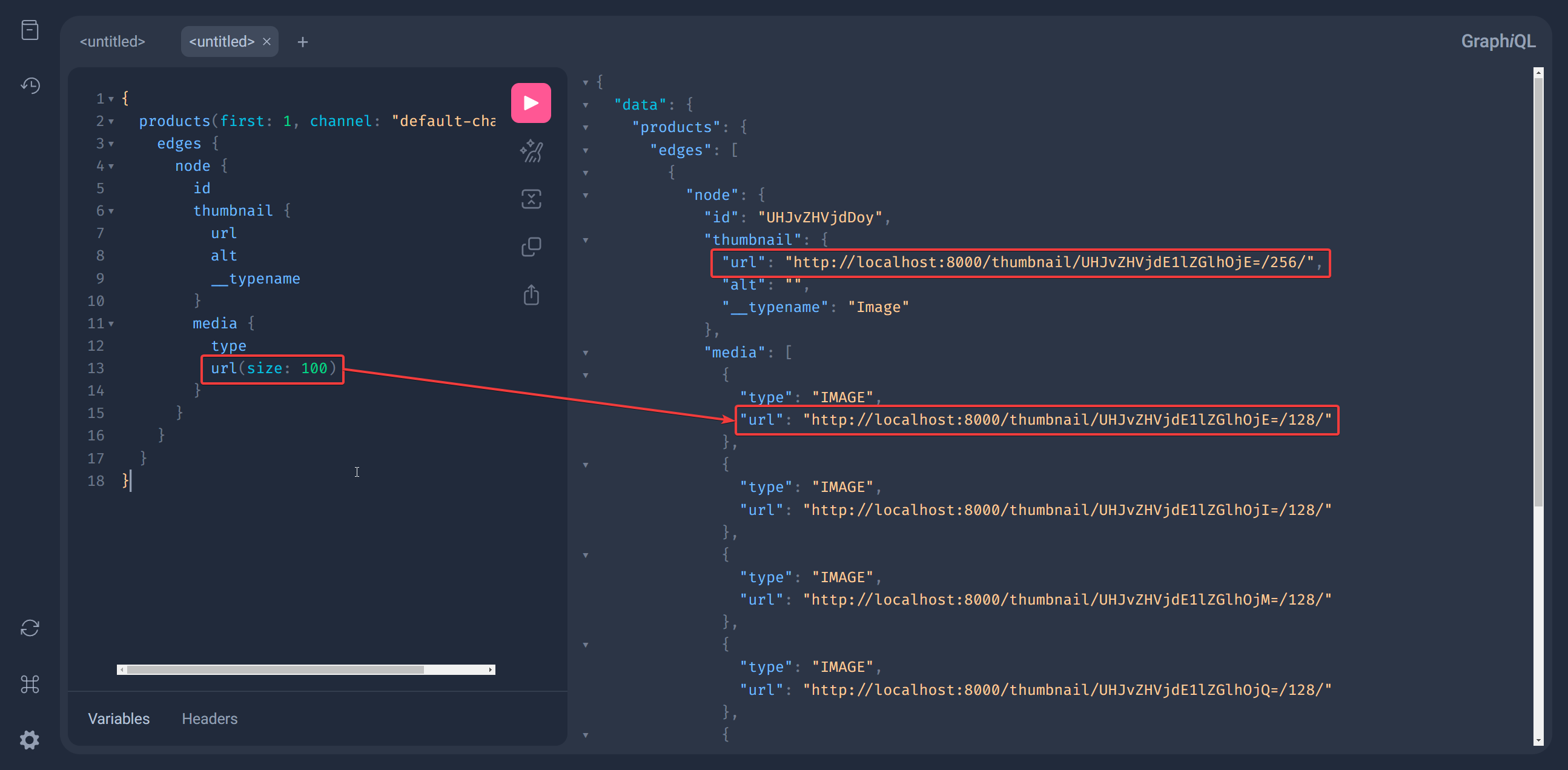Show the query history panel
This screenshot has height=770, width=1568.
(30, 85)
